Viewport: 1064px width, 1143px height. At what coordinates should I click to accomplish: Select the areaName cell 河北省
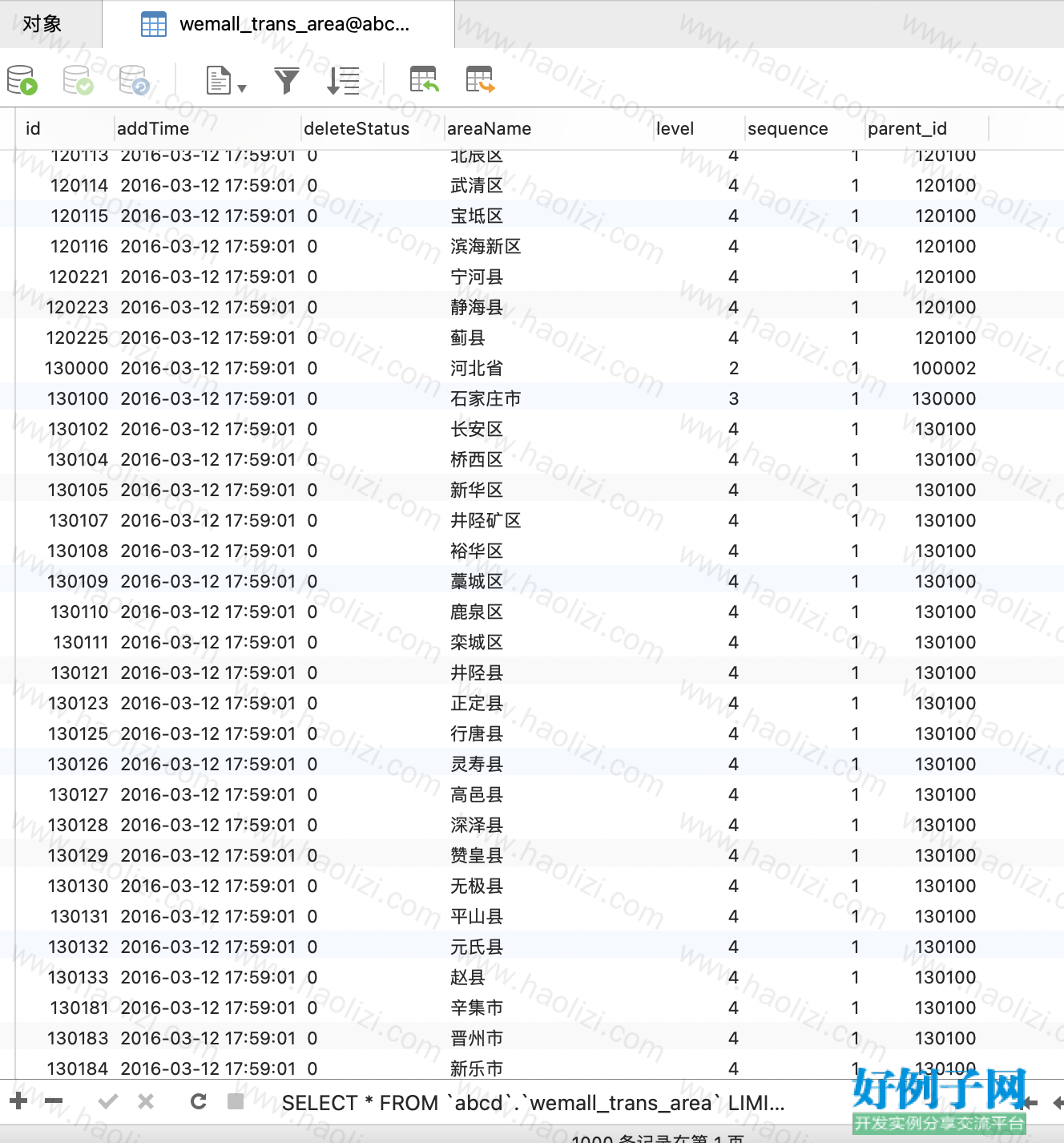(x=476, y=368)
